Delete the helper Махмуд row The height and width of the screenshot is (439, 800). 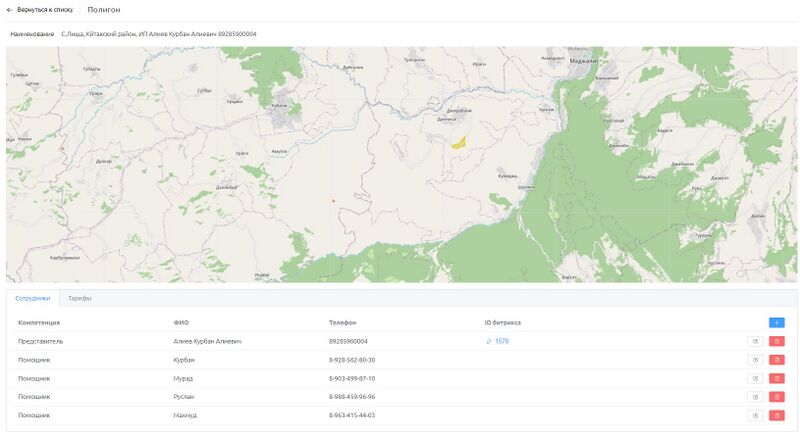pyautogui.click(x=776, y=416)
